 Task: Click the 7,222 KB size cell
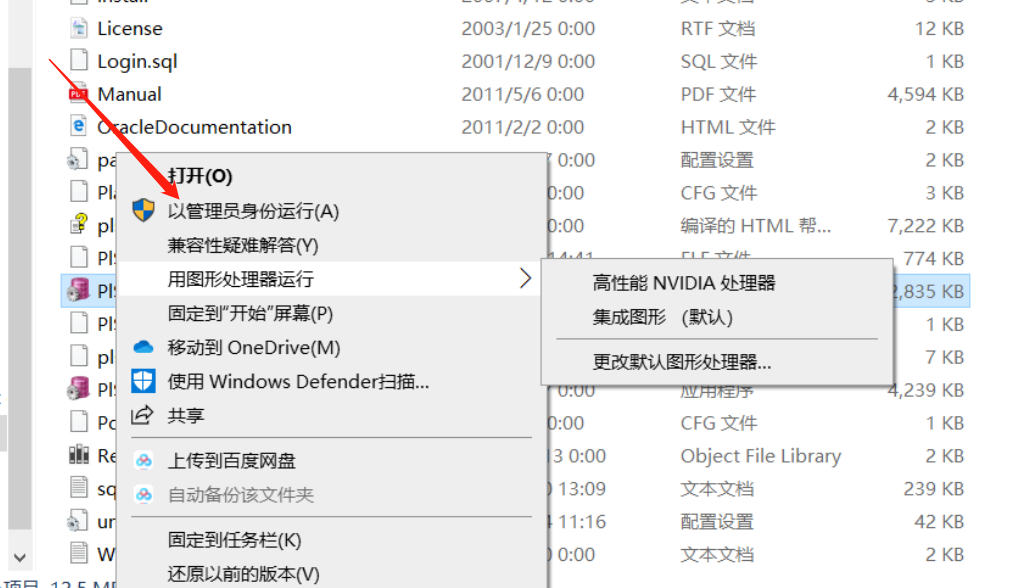tap(925, 225)
